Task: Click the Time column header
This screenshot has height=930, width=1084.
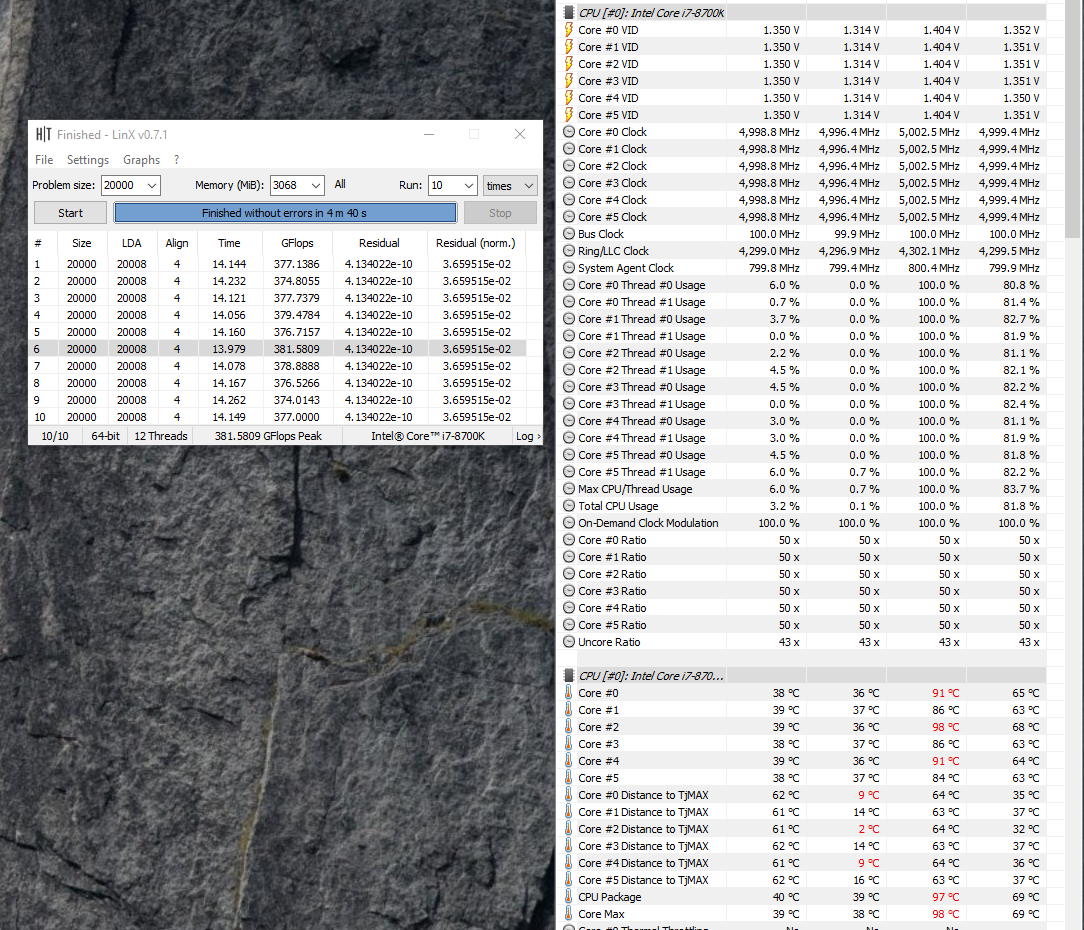Action: [229, 243]
